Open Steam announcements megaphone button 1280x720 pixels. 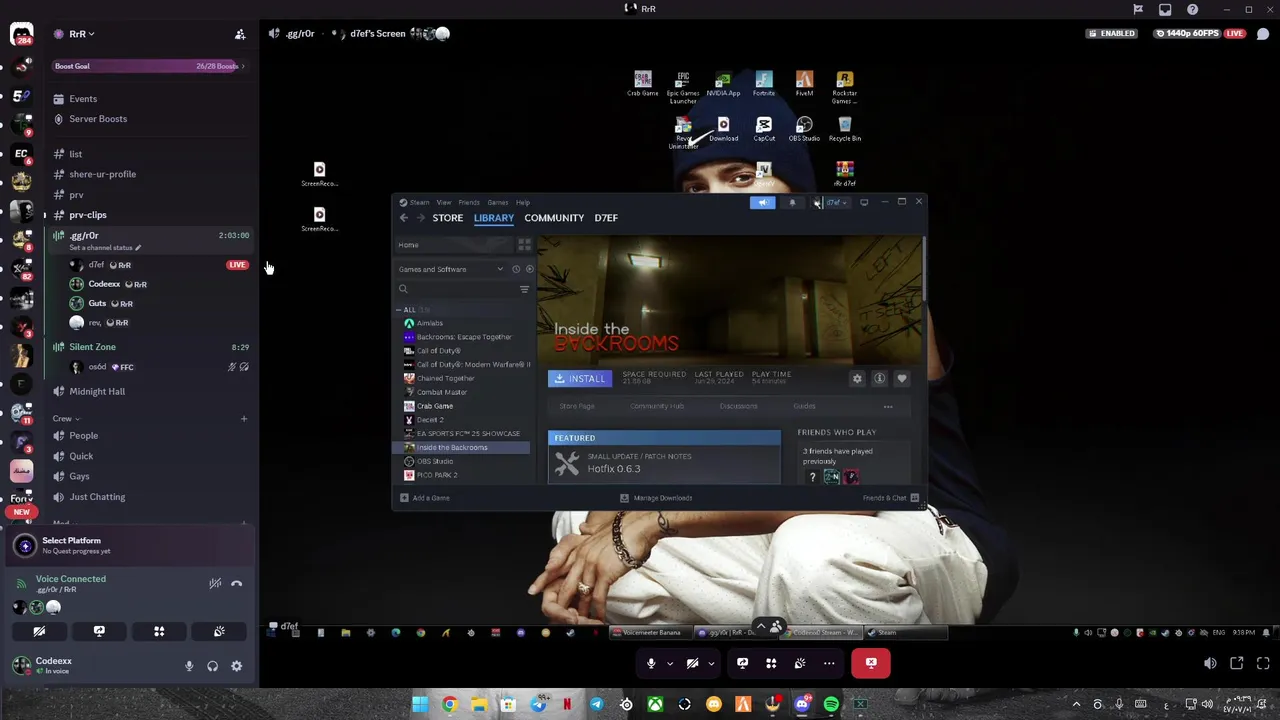[x=763, y=202]
